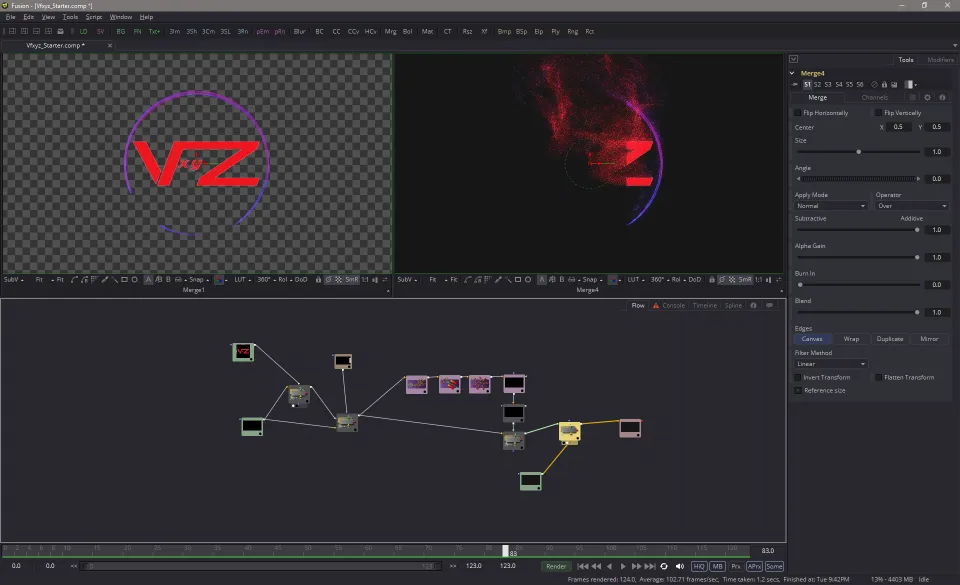Click the Render button
960x585 pixels.
coord(556,567)
